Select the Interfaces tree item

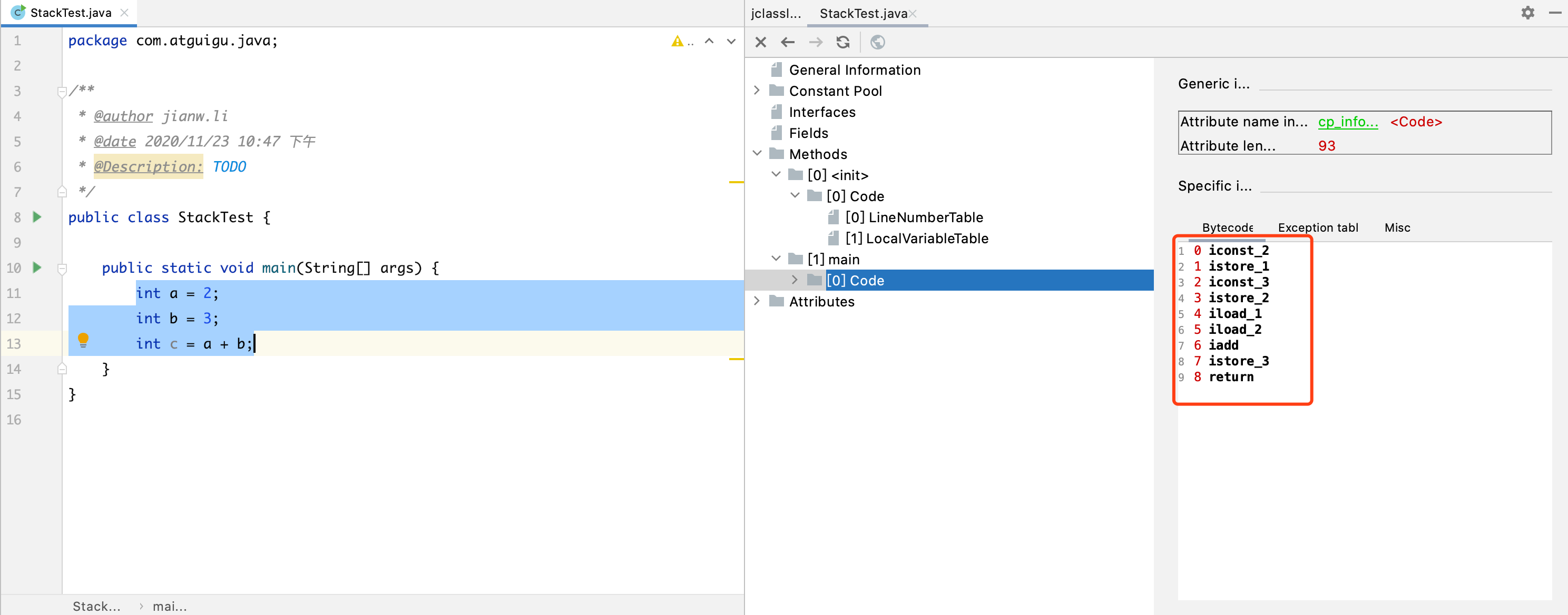(822, 112)
